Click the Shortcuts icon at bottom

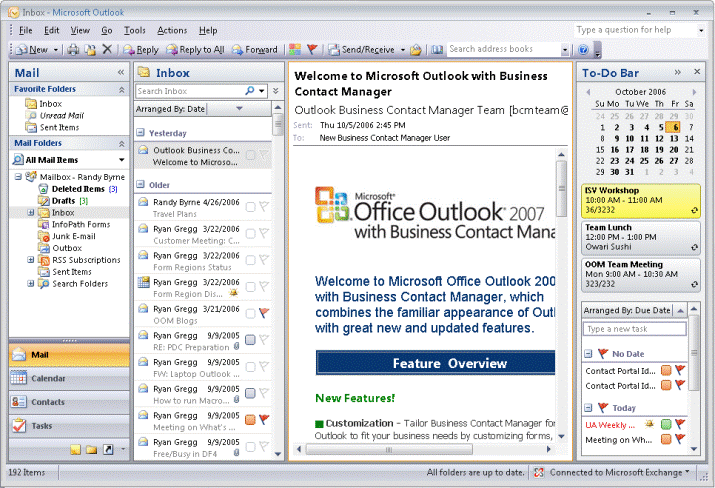[108, 450]
